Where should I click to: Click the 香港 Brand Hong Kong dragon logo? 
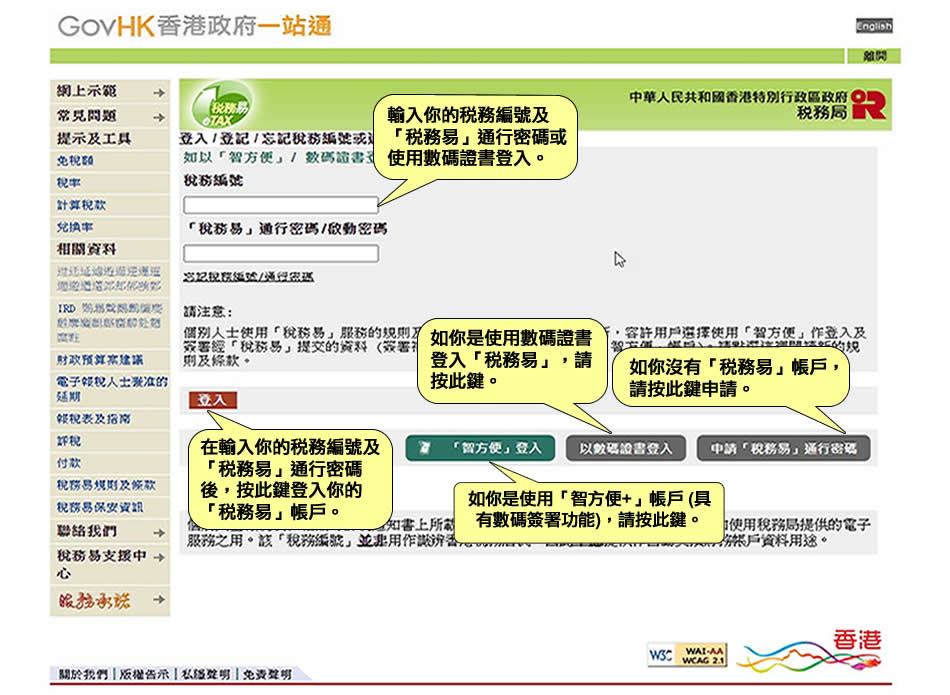click(x=809, y=650)
